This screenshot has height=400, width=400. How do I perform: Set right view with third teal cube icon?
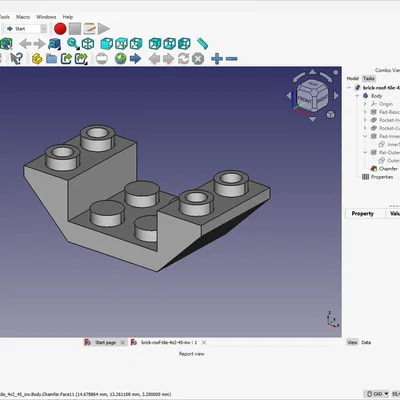pyautogui.click(x=136, y=44)
